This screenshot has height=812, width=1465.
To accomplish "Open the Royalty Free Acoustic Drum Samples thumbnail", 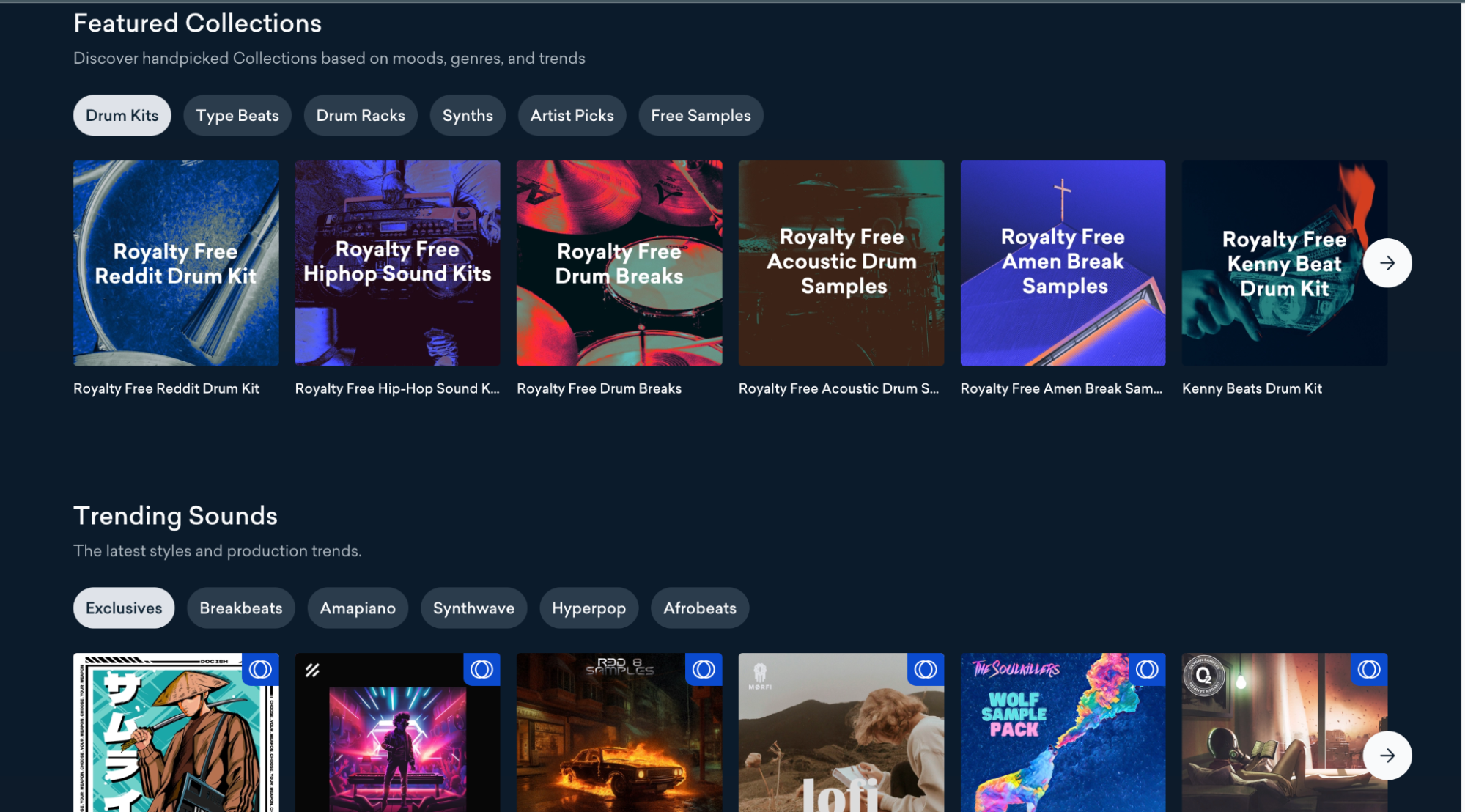I will [841, 262].
